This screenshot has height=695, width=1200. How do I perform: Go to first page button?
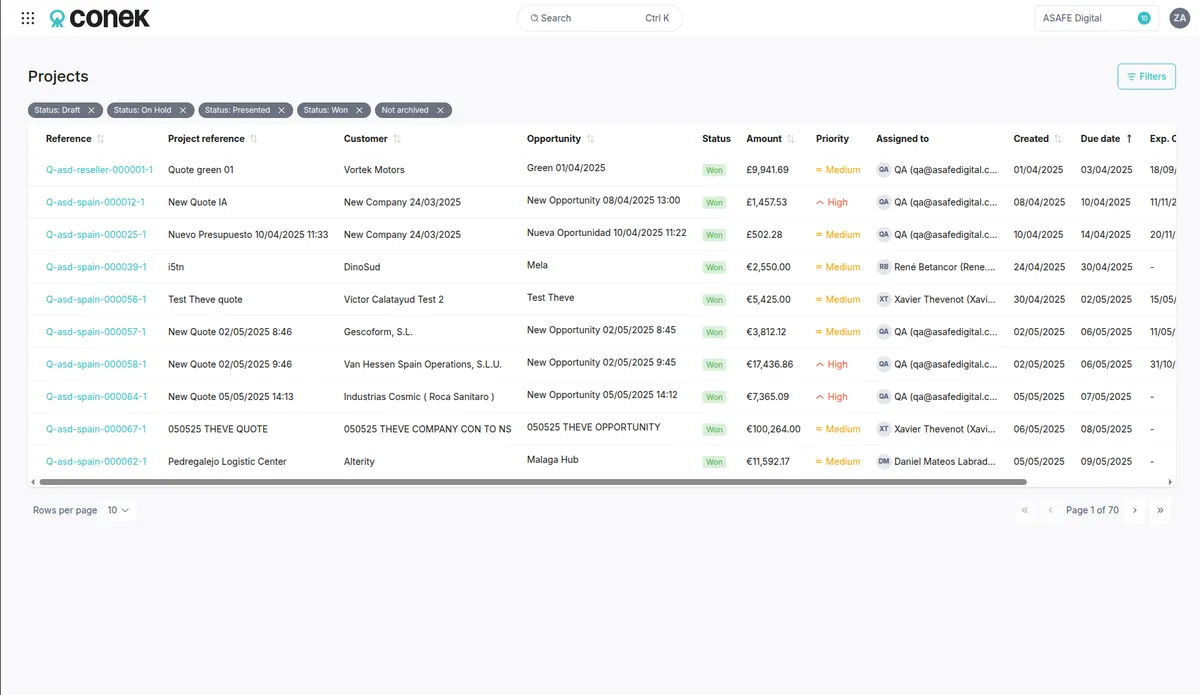point(1025,510)
